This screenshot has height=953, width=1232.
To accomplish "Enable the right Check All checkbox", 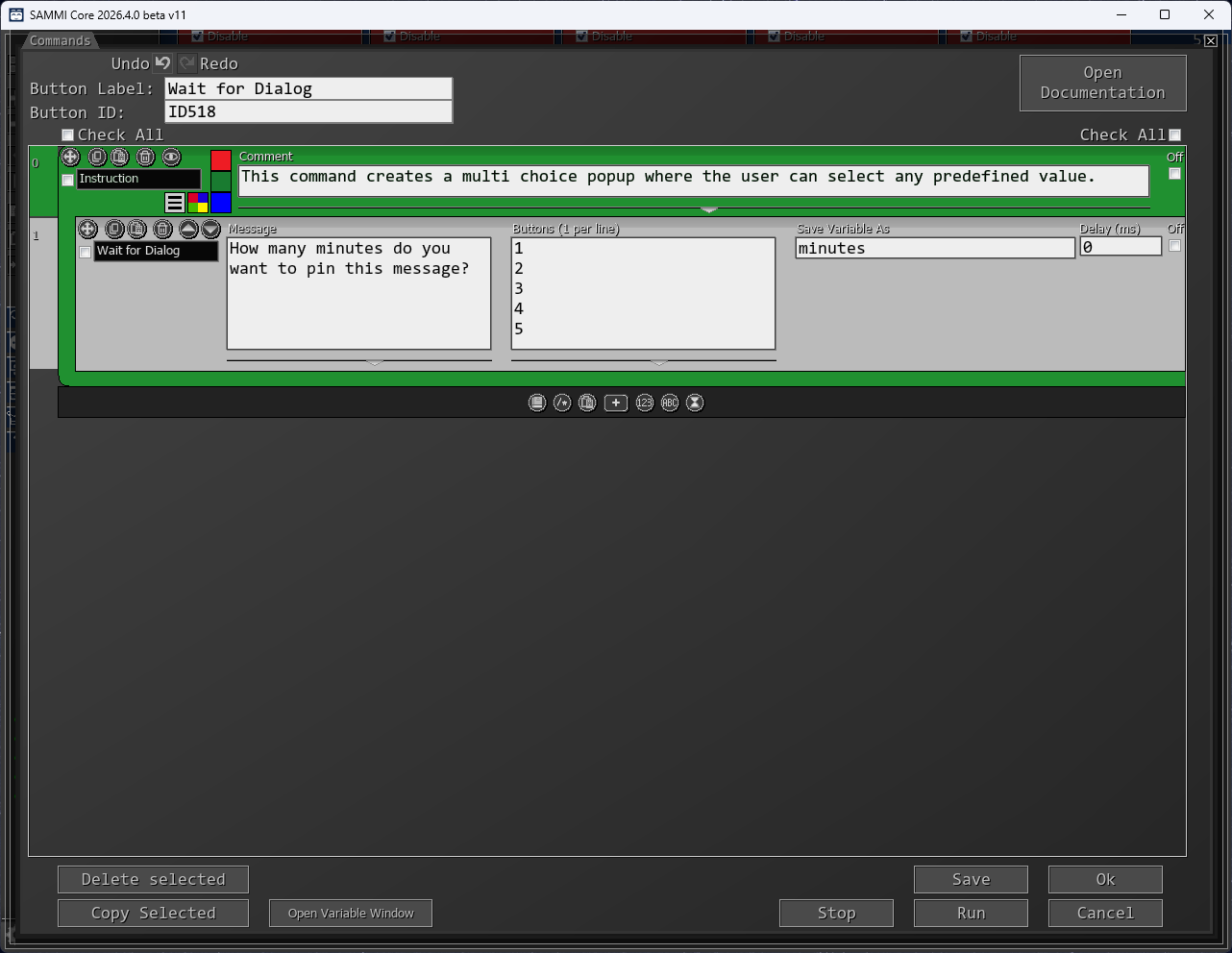I will [1174, 135].
